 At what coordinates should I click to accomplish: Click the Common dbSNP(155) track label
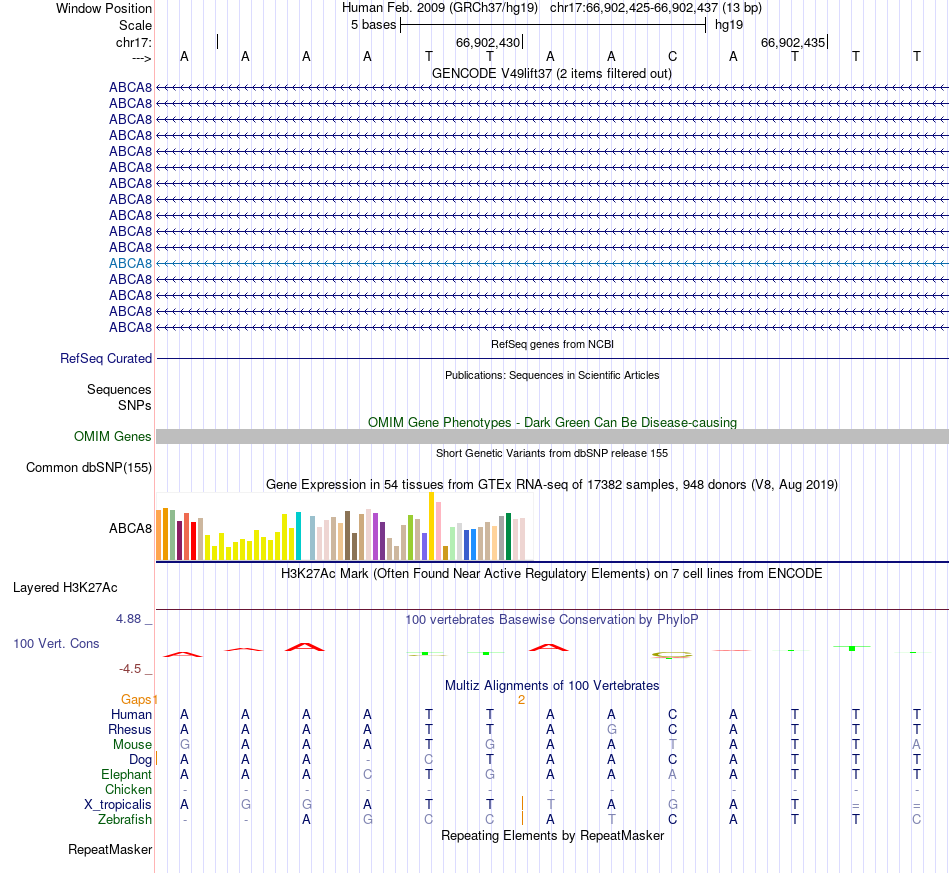click(89, 468)
